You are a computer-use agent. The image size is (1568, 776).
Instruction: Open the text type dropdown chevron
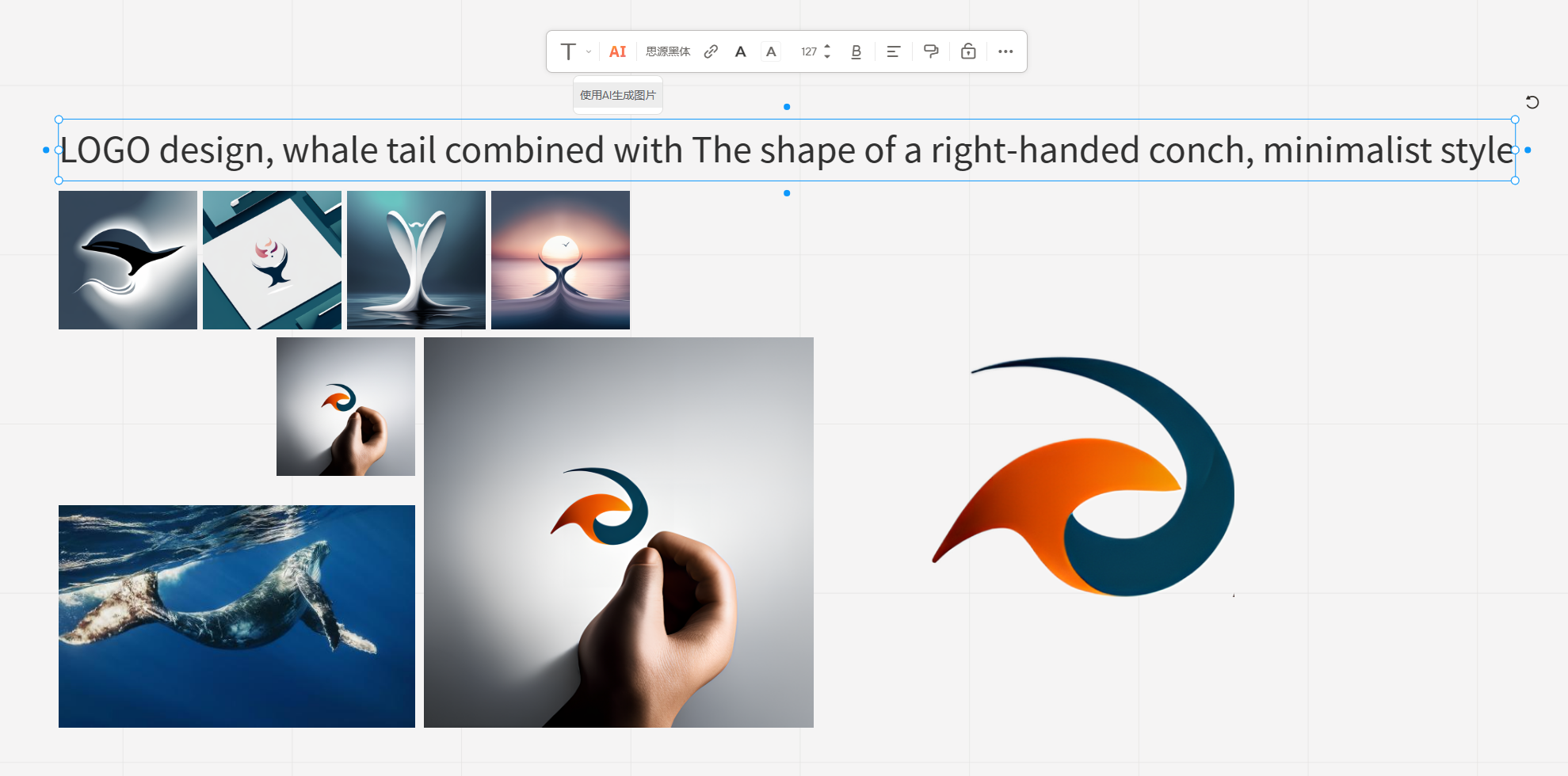[x=589, y=51]
